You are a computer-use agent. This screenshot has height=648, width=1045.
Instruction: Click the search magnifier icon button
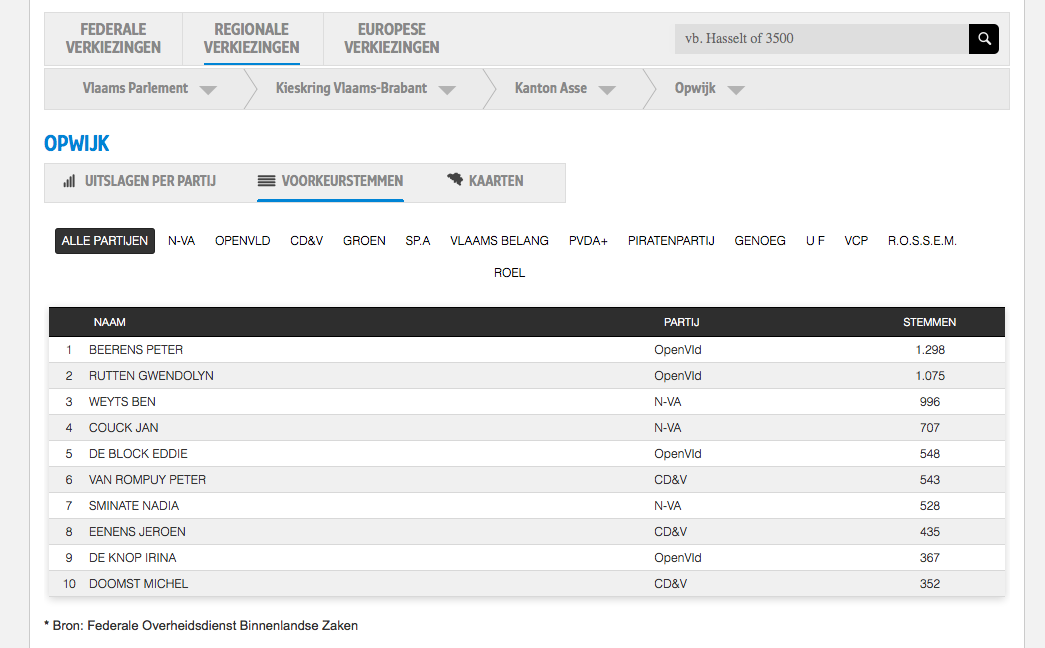click(984, 39)
